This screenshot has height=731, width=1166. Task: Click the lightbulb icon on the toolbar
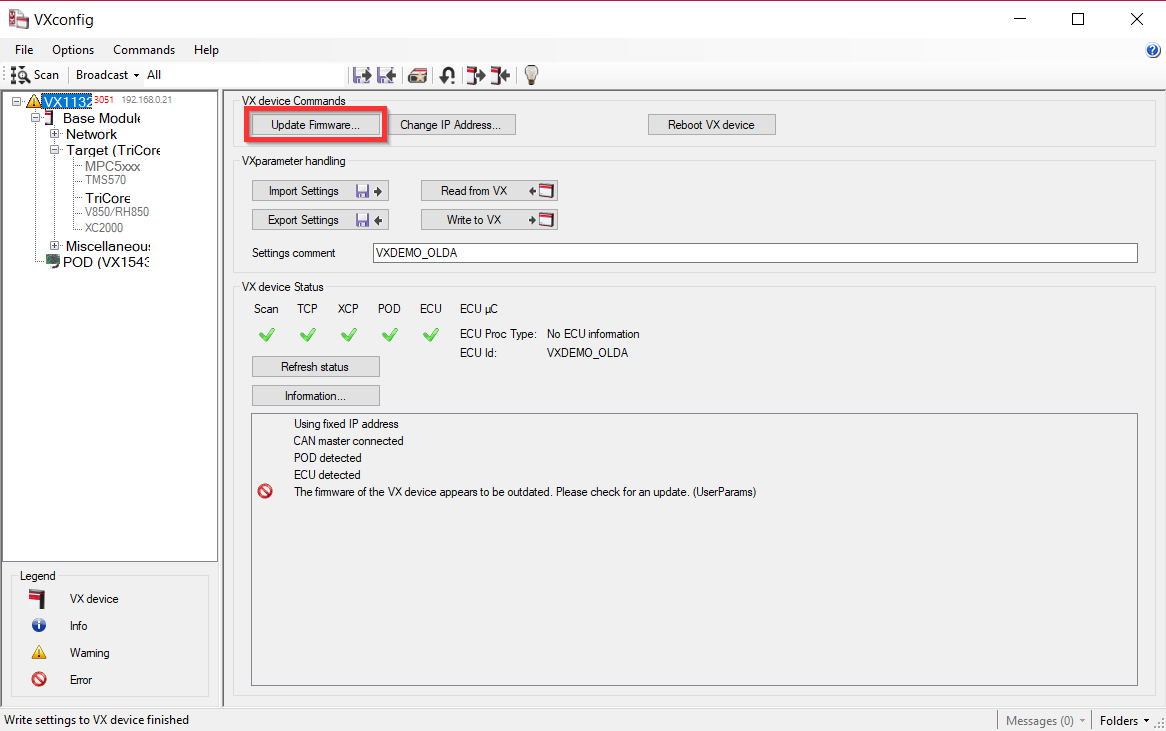point(530,75)
